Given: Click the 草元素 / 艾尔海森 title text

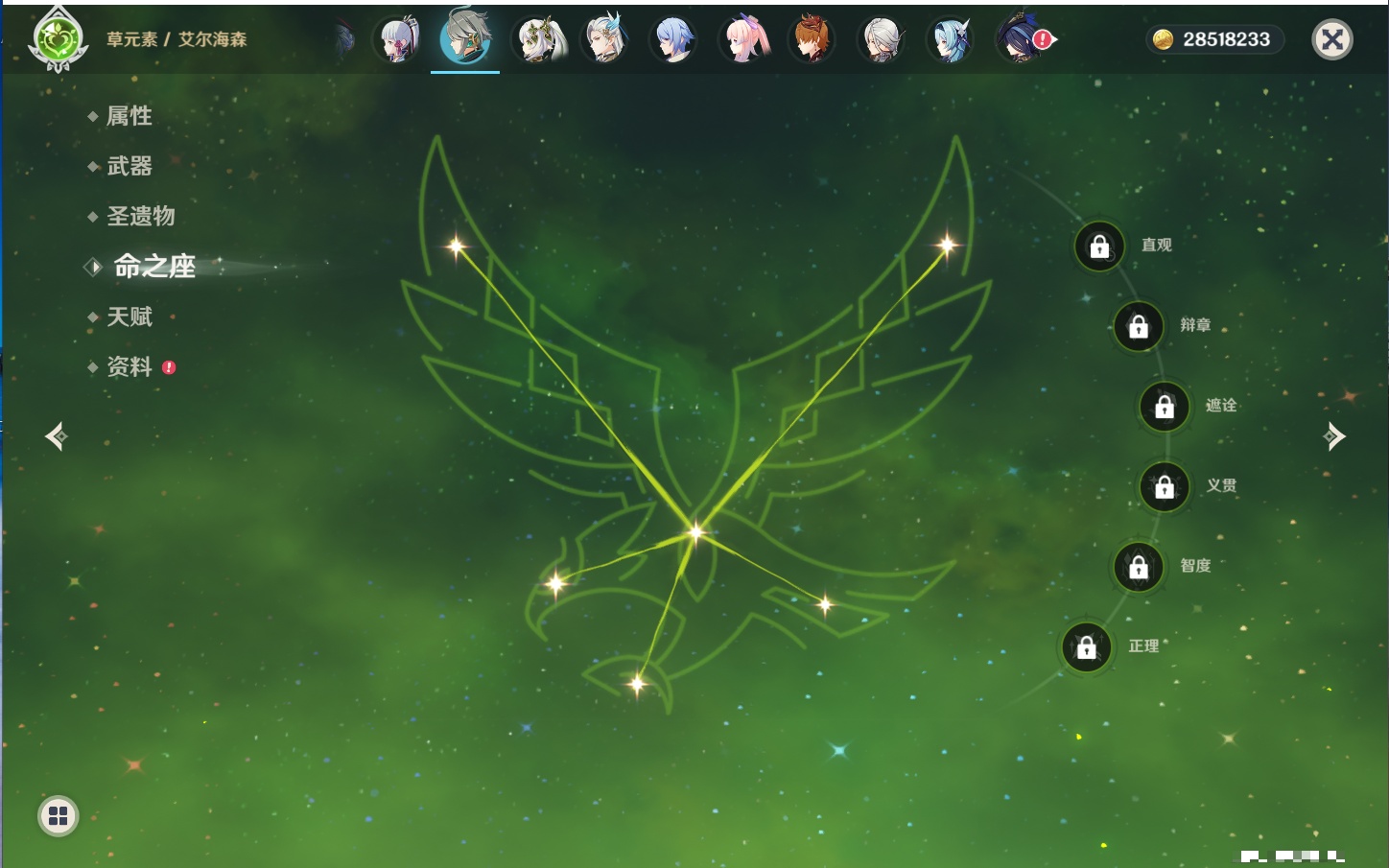Looking at the screenshot, I should (177, 39).
